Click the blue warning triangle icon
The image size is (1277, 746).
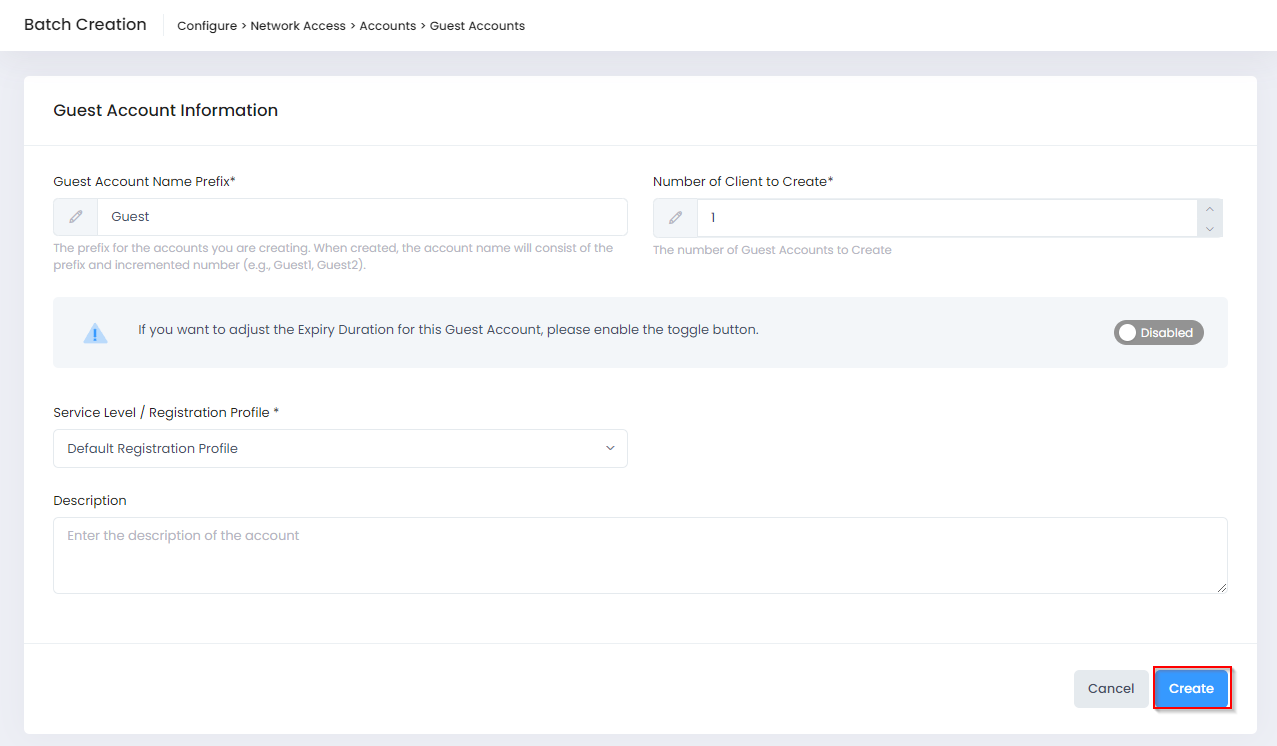click(95, 333)
